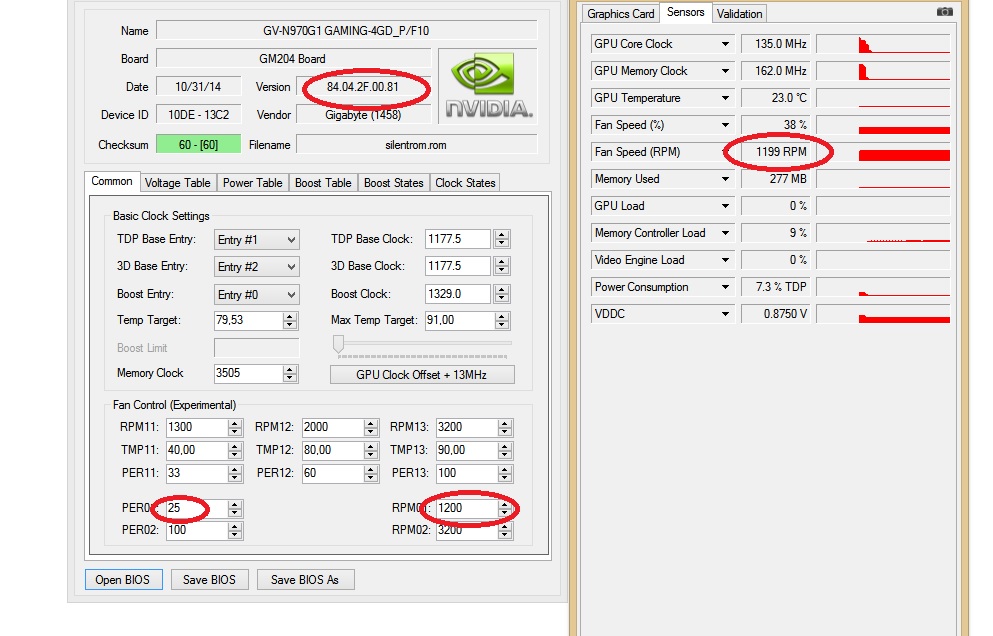Click the GPU Core Clock history graph
Viewport: 993px width, 636px height.
tap(883, 44)
